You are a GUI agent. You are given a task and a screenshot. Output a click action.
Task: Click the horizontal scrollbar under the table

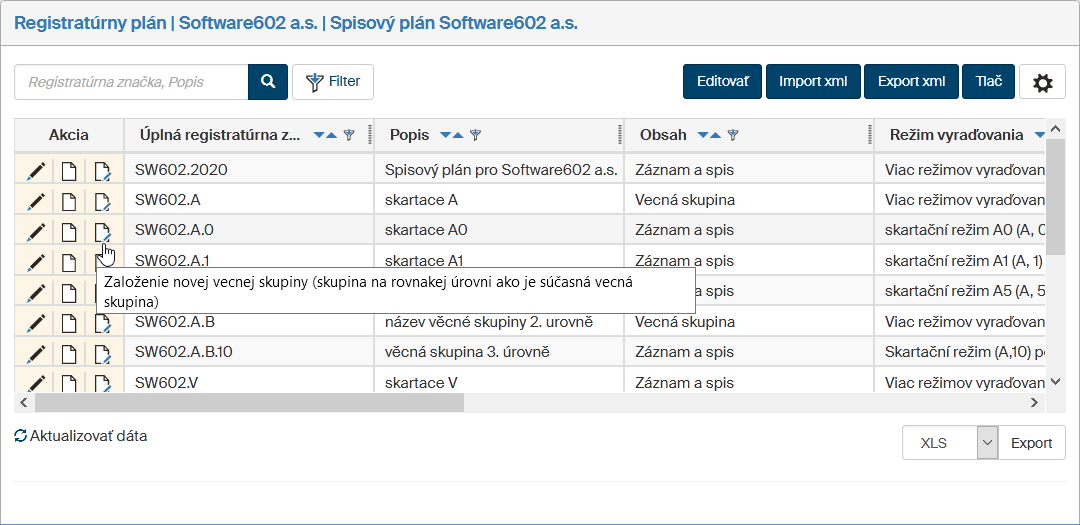click(250, 402)
